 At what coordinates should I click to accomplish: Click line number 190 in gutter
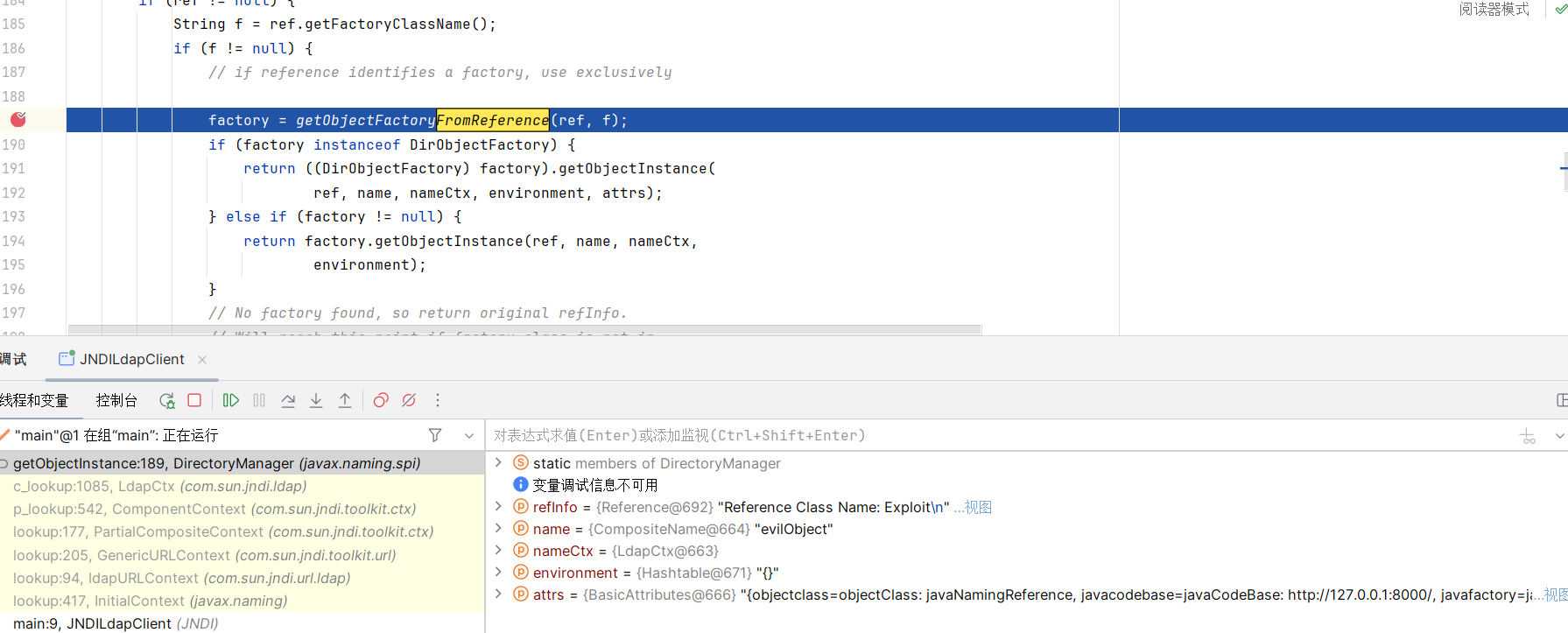click(14, 144)
